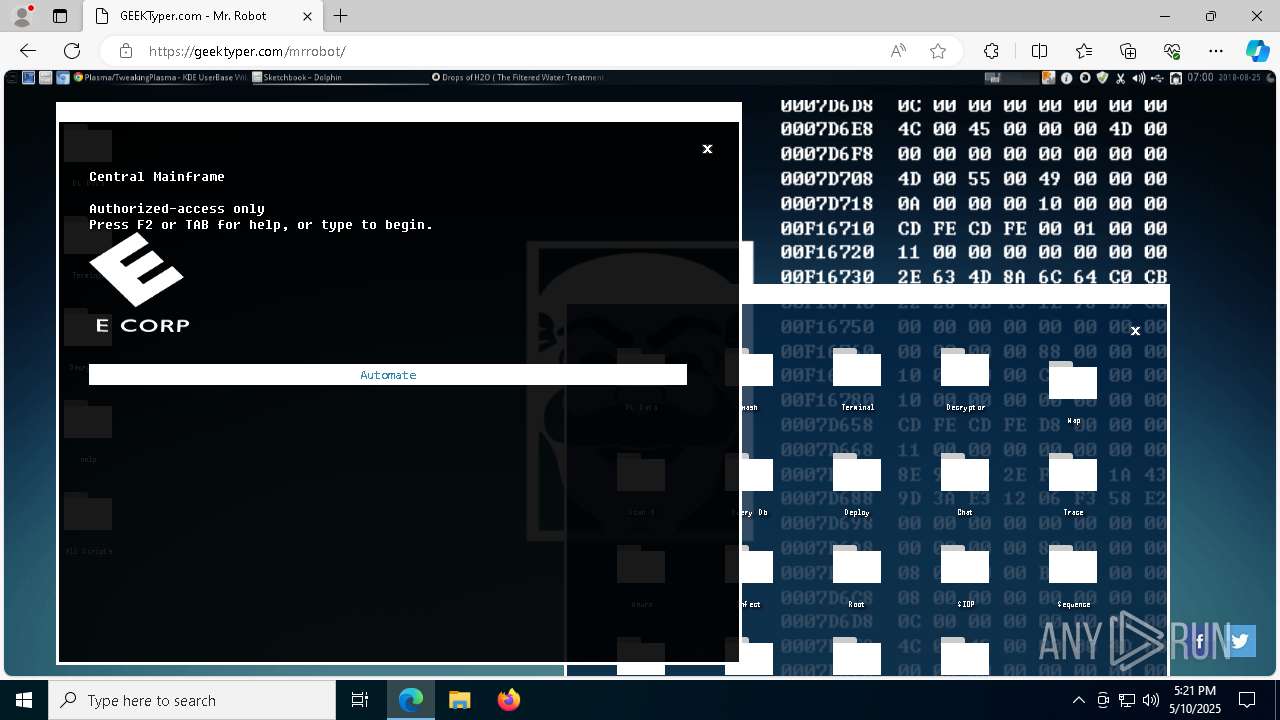Select the Drops of H2O taskbar entry
This screenshot has width=1280, height=720.
tap(518, 77)
